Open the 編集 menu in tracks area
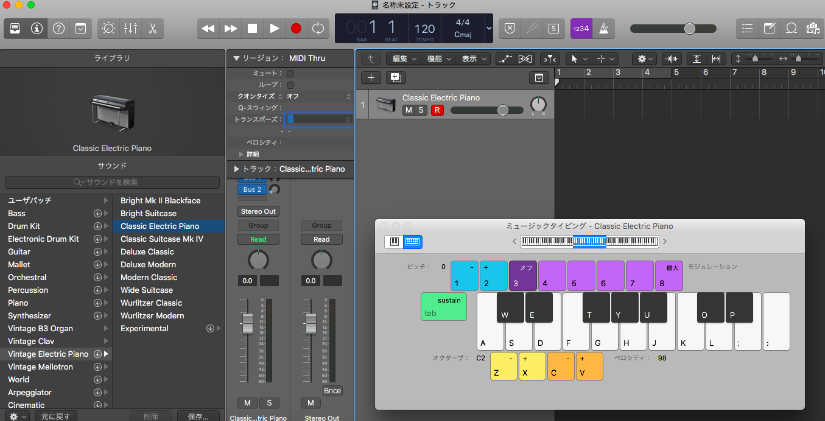 coord(402,59)
